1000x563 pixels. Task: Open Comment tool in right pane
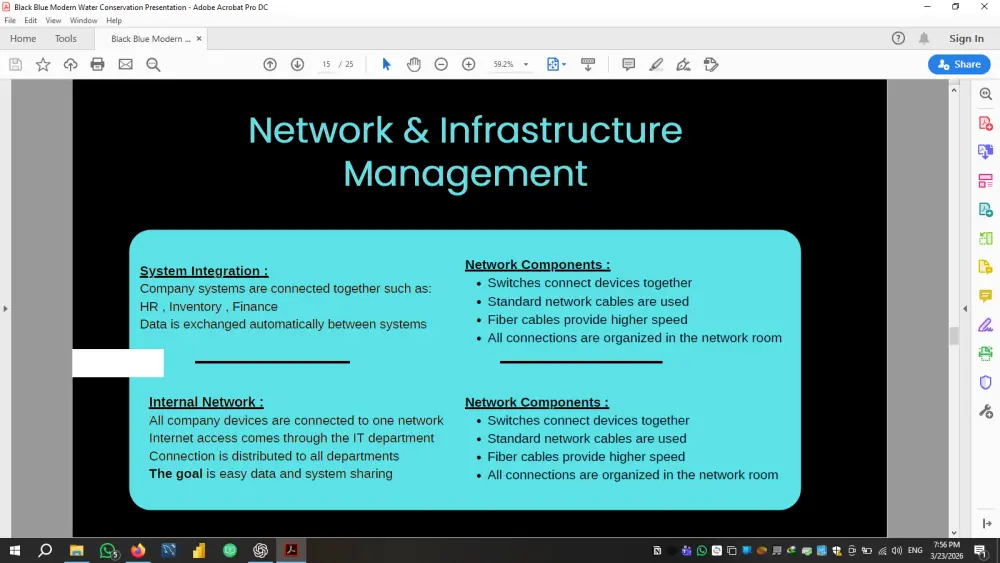(985, 296)
